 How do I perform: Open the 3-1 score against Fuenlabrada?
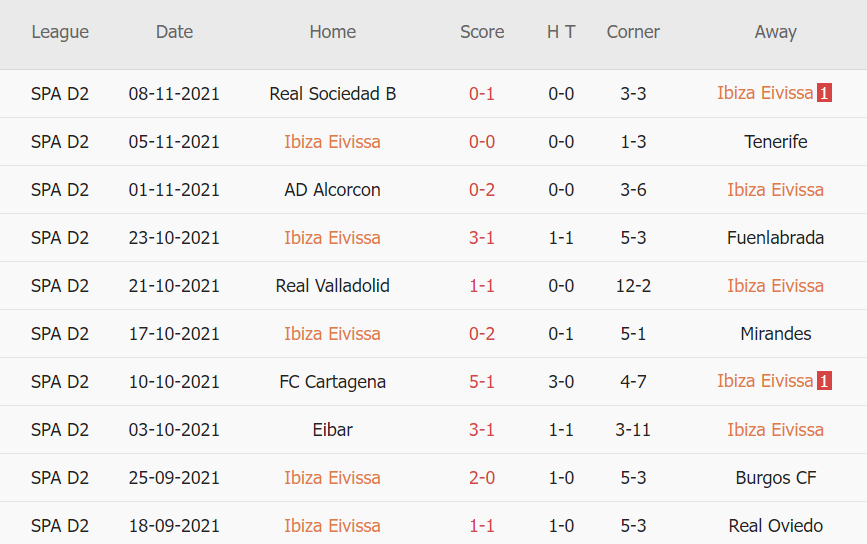coord(482,238)
